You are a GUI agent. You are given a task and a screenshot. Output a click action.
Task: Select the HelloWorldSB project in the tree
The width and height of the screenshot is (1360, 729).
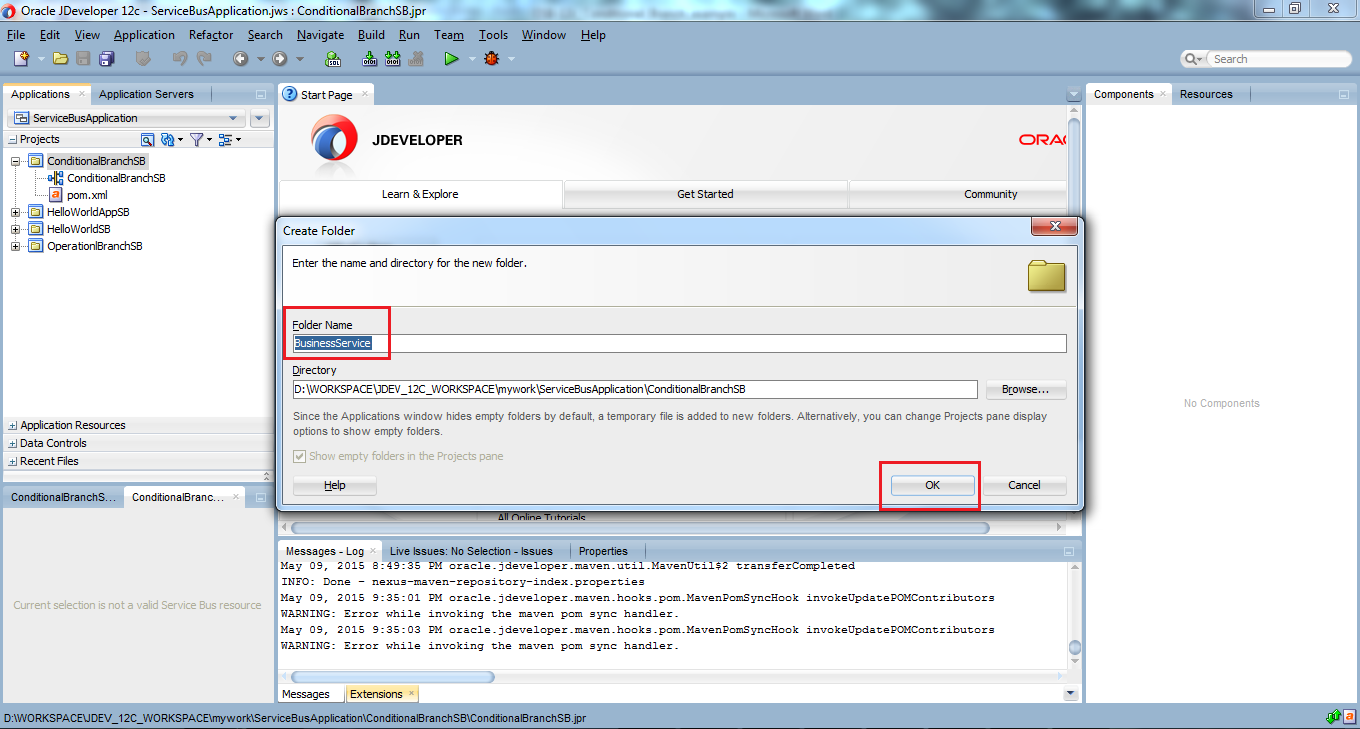pyautogui.click(x=78, y=229)
